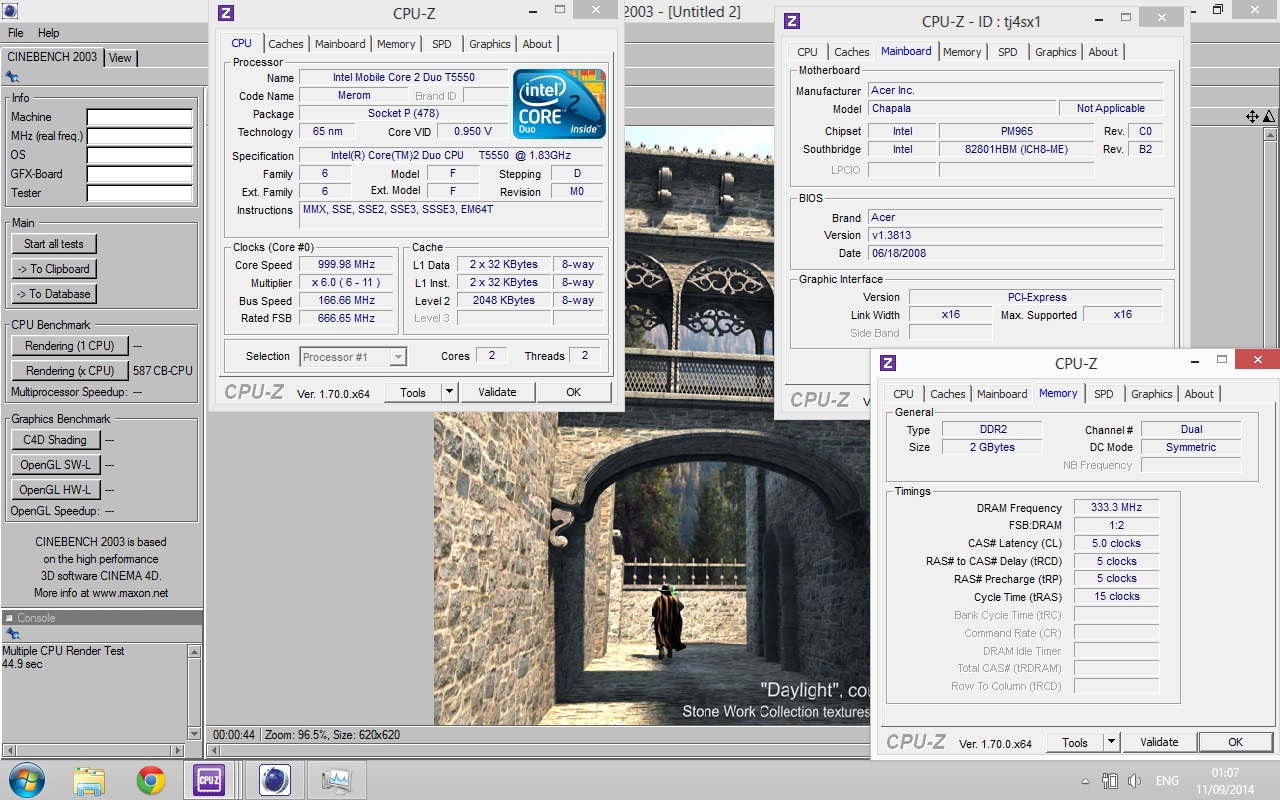Click the Console scrollbar down arrow

coord(194,734)
